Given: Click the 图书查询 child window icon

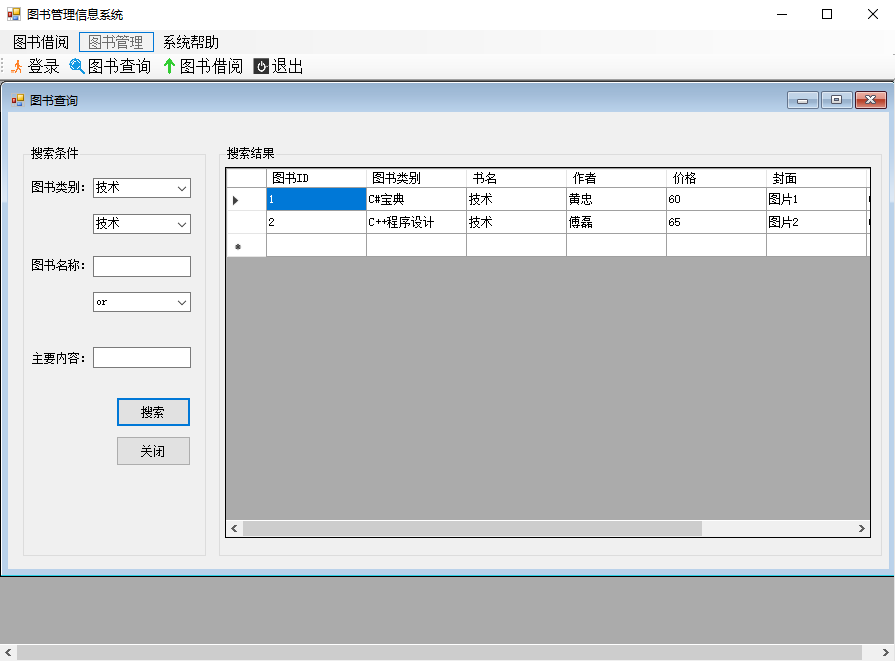Looking at the screenshot, I should [18, 100].
